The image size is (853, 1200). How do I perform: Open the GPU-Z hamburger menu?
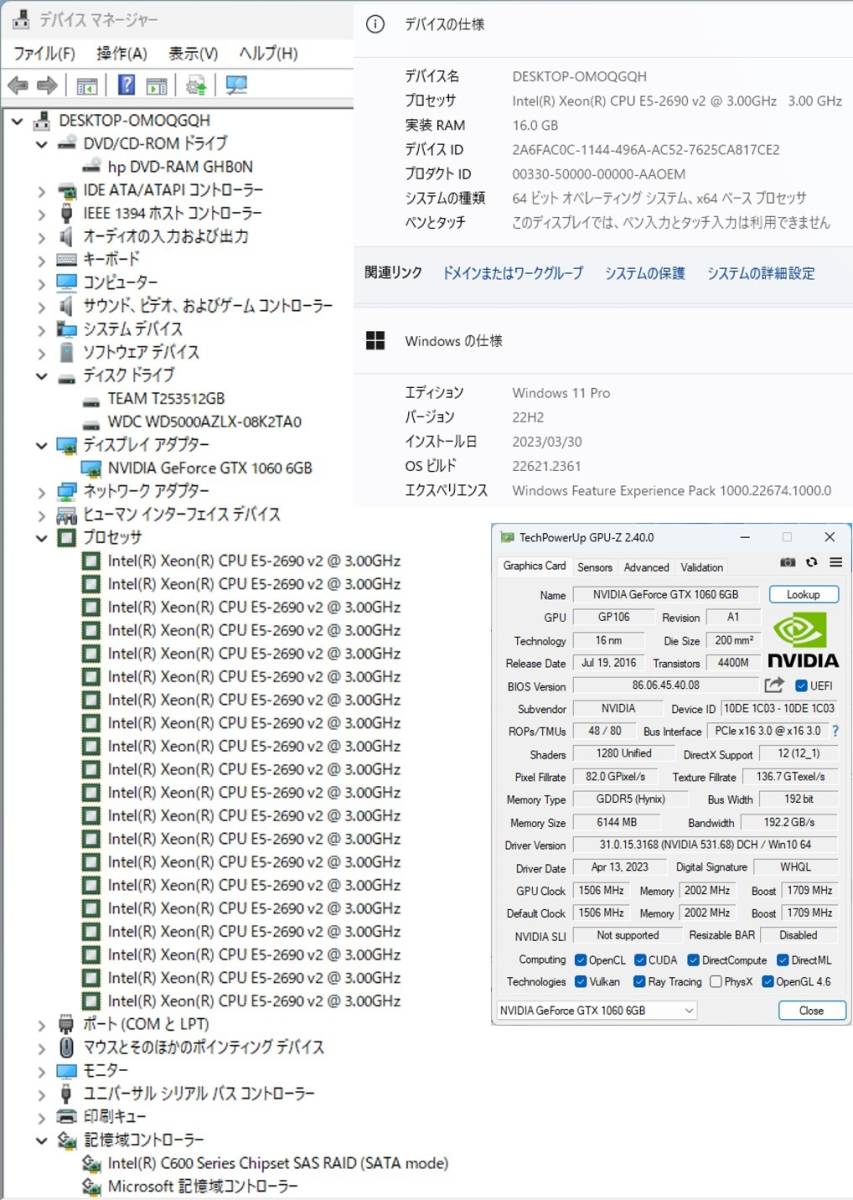[836, 564]
